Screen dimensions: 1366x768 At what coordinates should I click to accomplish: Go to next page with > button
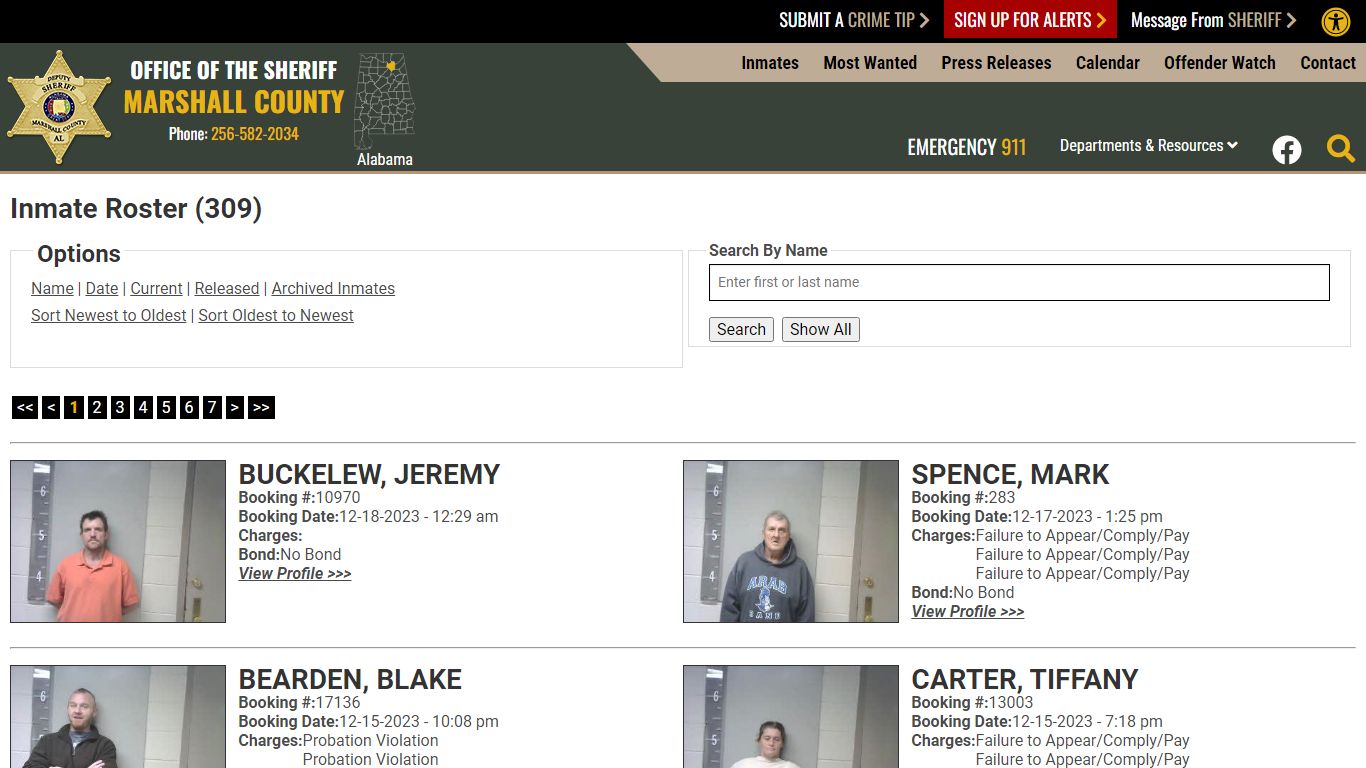coord(235,407)
